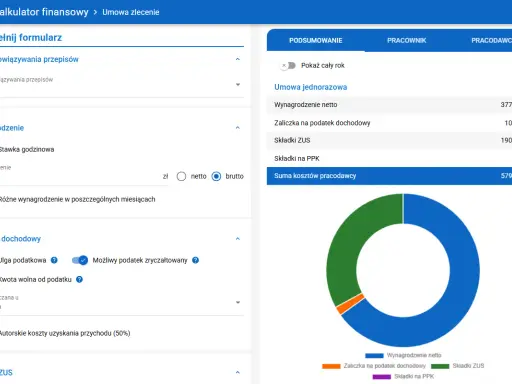
Task: Click the Suma kosztów pracodawcy row
Action: (389, 176)
